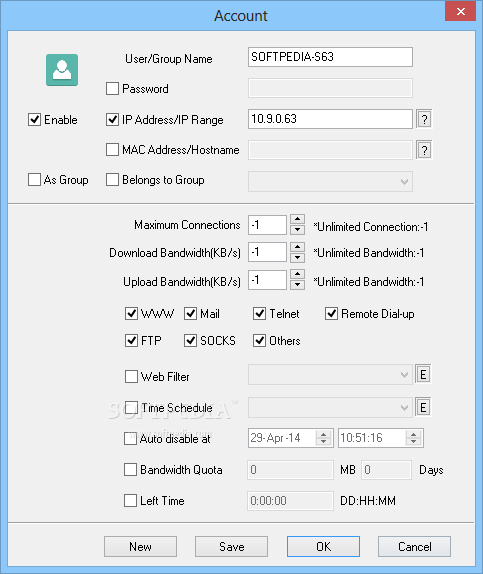The image size is (483, 574).
Task: Click the Cancel button
Action: (x=414, y=547)
